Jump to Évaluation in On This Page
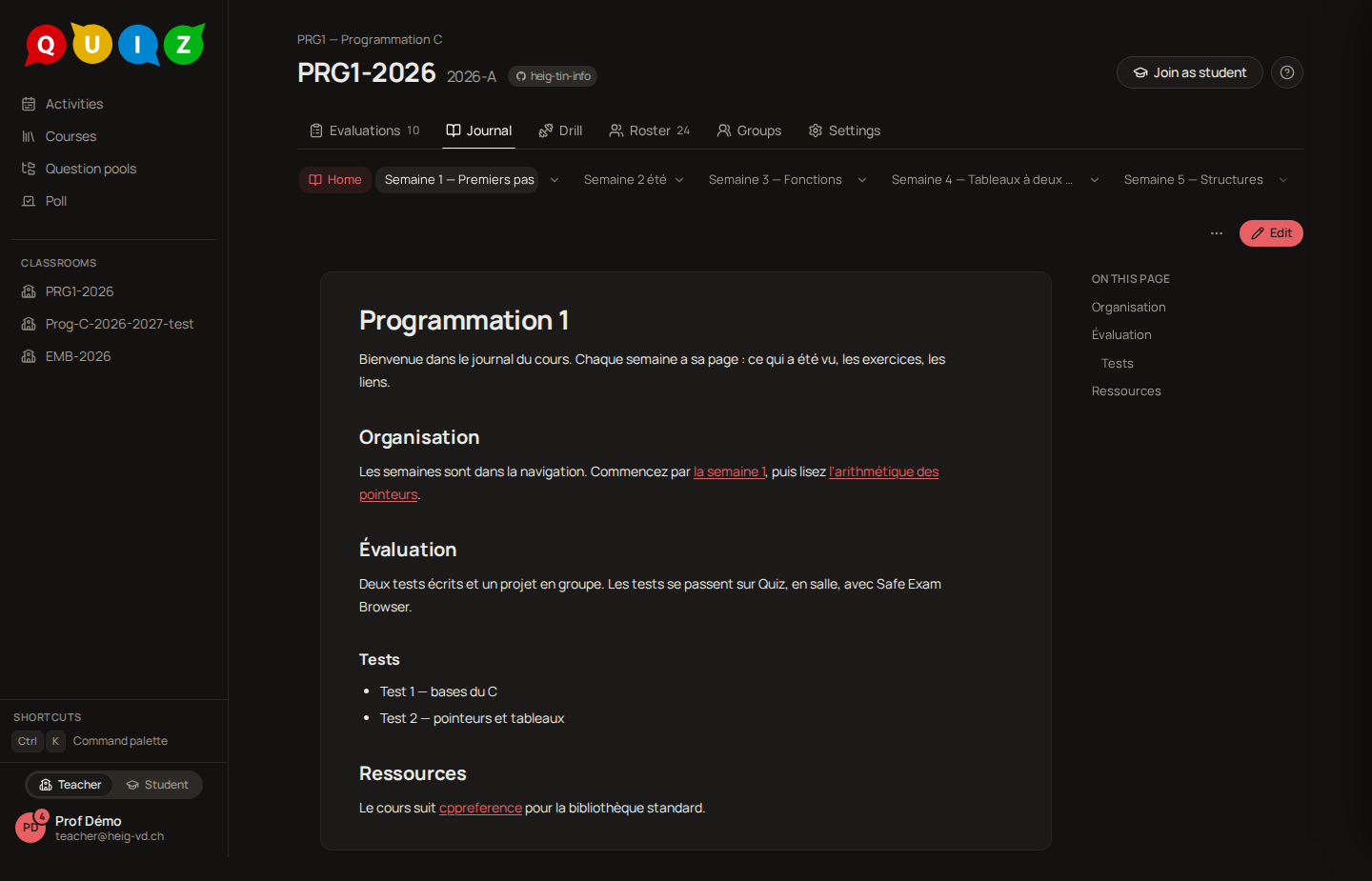Screen dimensions: 1372x881 pyautogui.click(x=1121, y=334)
